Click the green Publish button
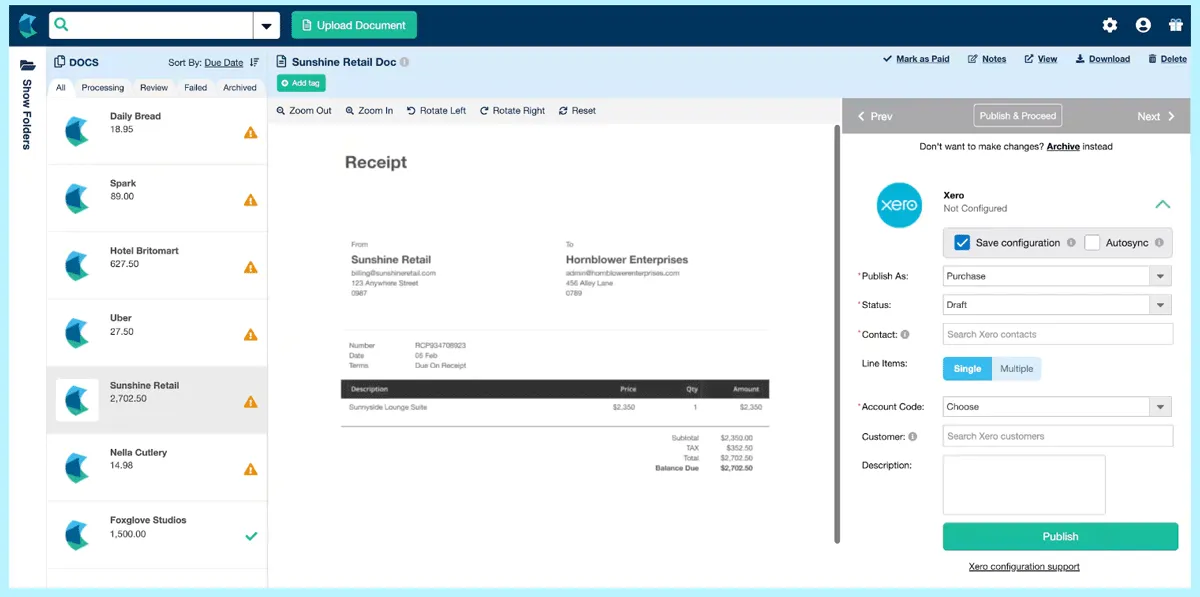The height and width of the screenshot is (597, 1200). tap(1060, 536)
